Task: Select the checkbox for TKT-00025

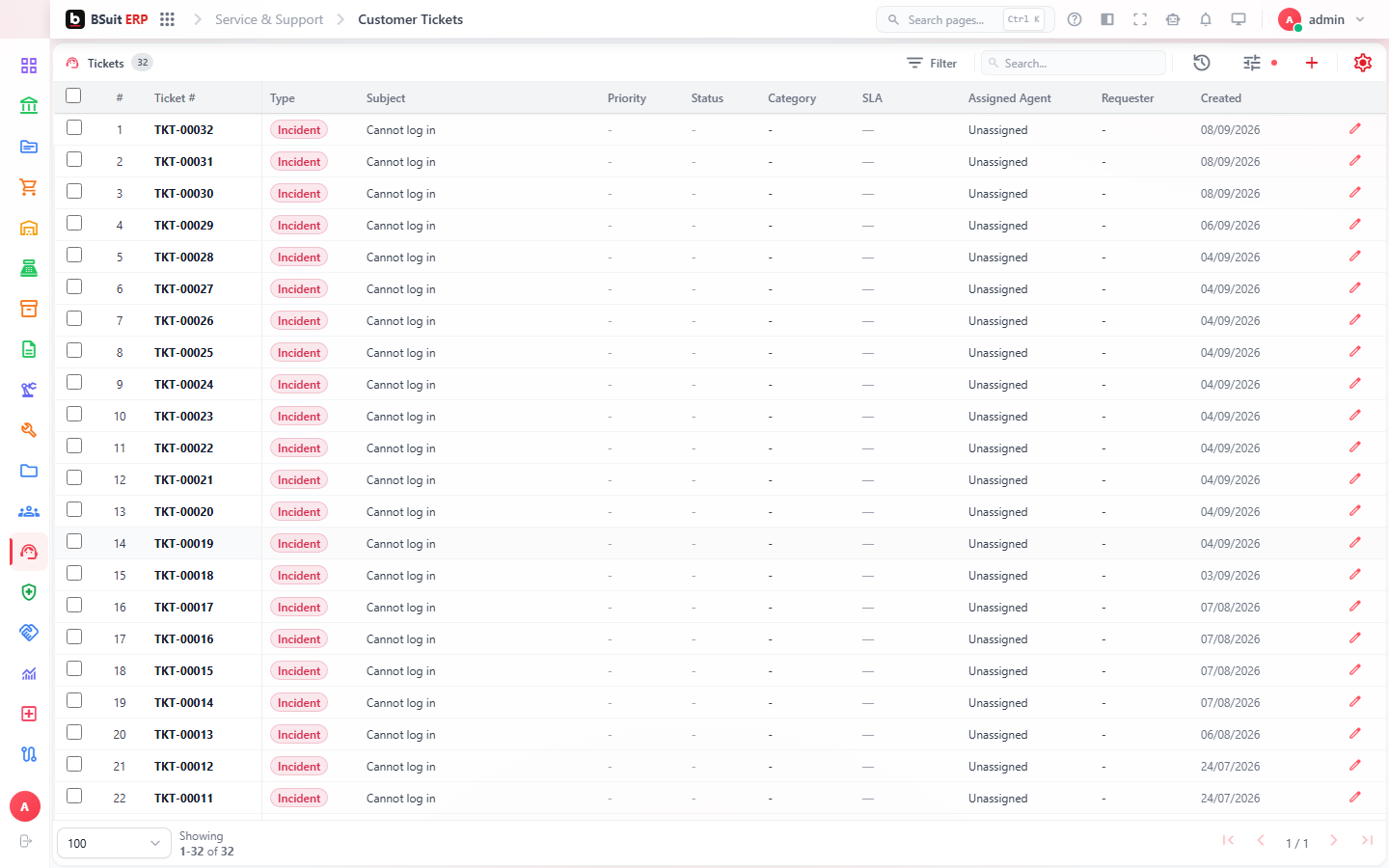Action: pyautogui.click(x=74, y=350)
